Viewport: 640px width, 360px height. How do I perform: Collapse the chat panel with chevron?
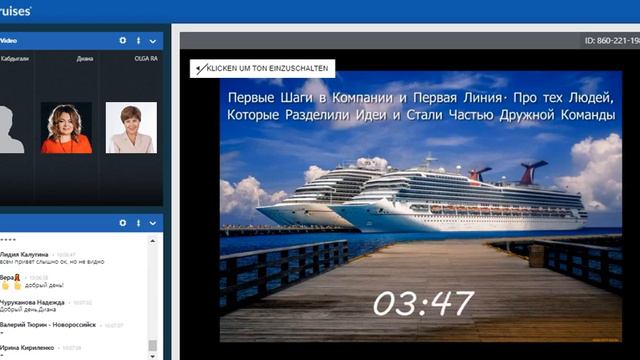click(x=153, y=223)
